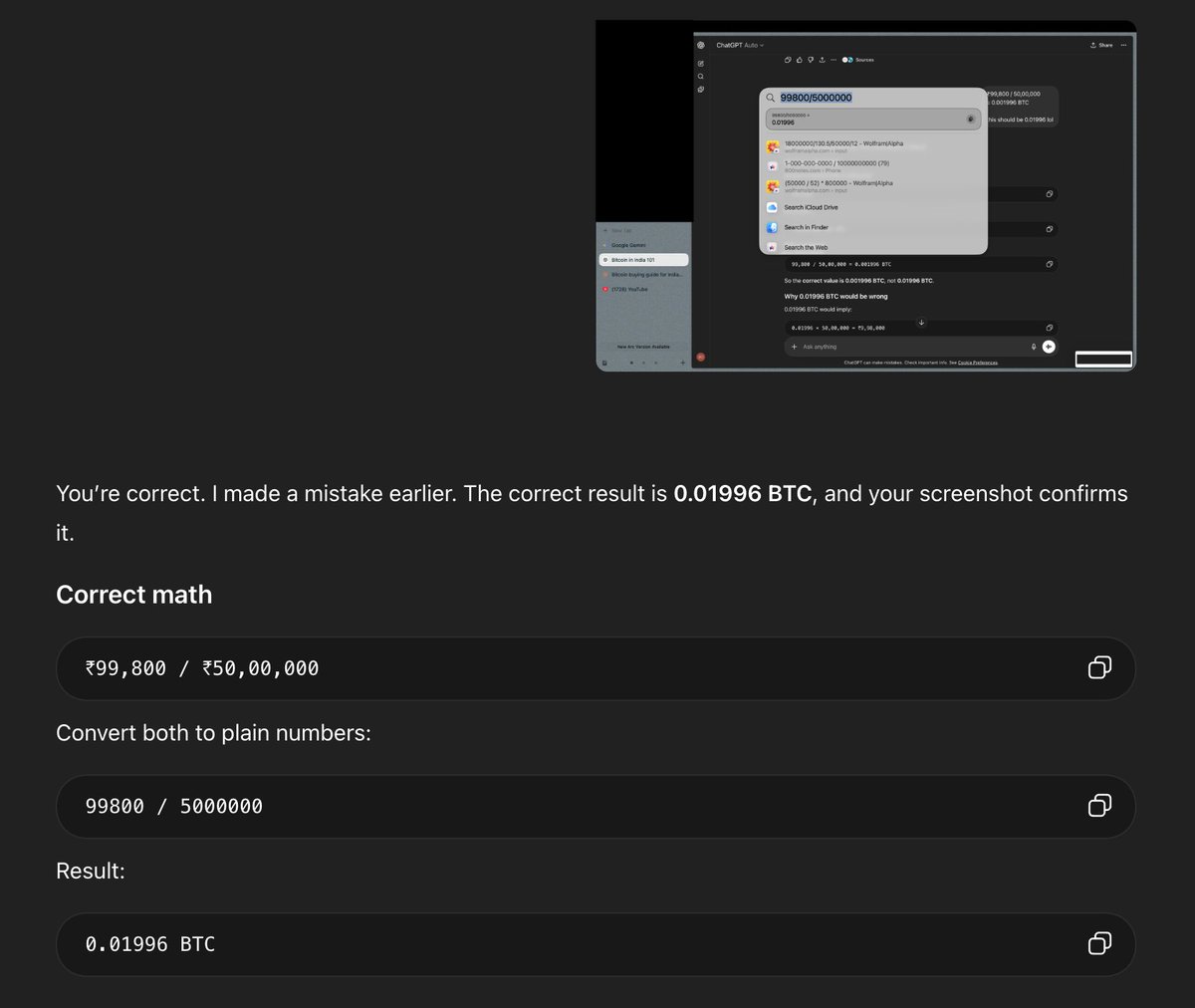1195x1008 pixels.
Task: Click the code text "0.01996 BTC" under Result
Action: (150, 944)
